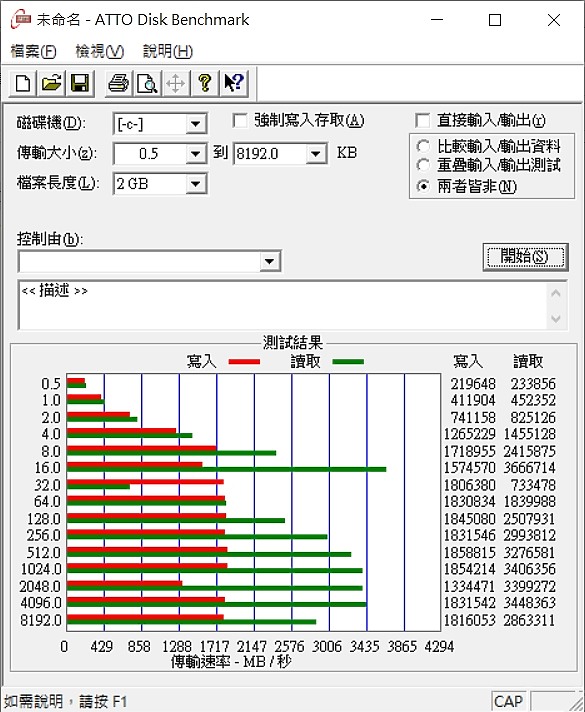Click the red write bar for 2048.0 row
585x712 pixels.
124,583
